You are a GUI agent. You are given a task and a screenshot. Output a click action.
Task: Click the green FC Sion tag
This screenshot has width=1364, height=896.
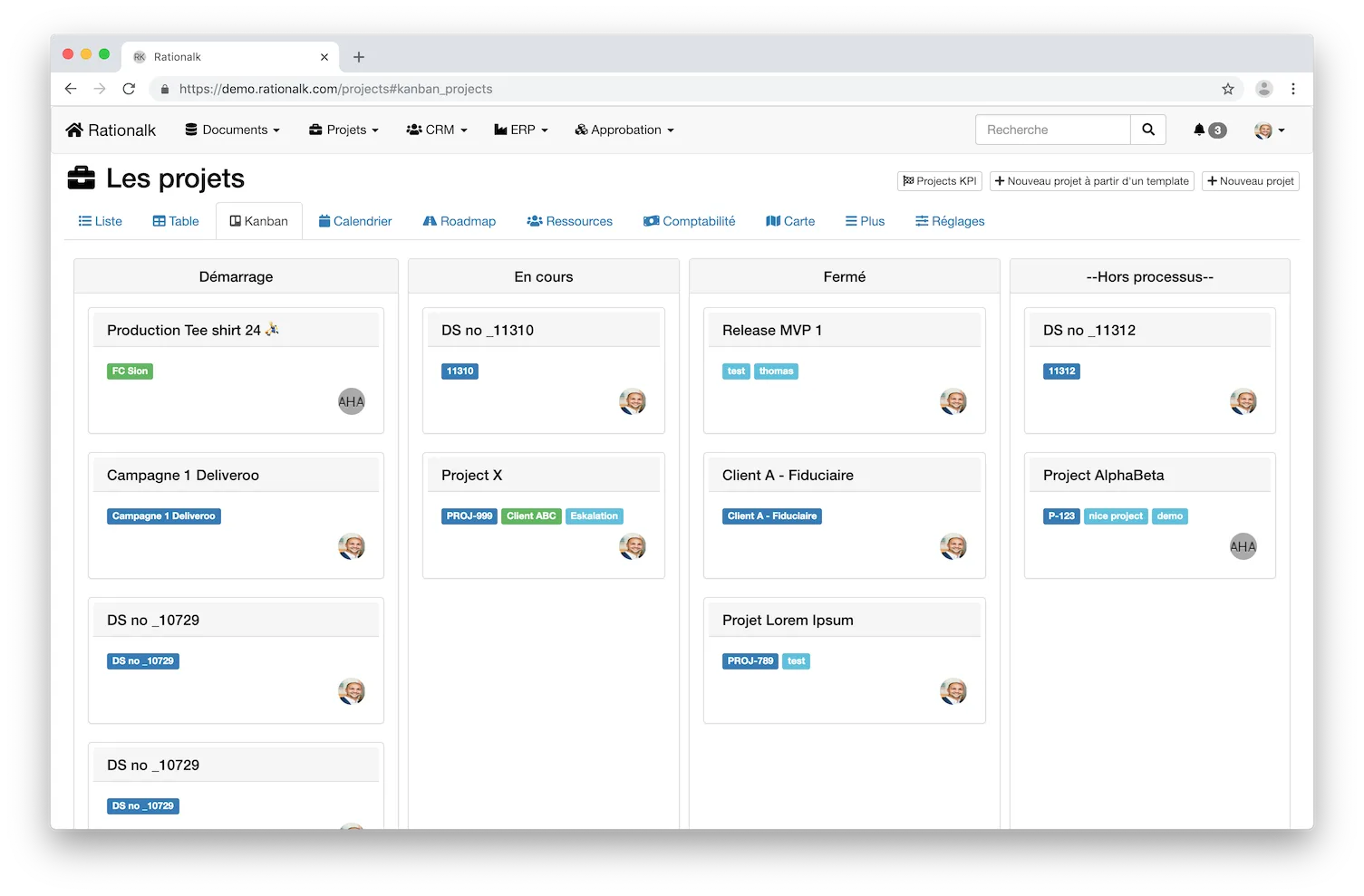click(130, 371)
